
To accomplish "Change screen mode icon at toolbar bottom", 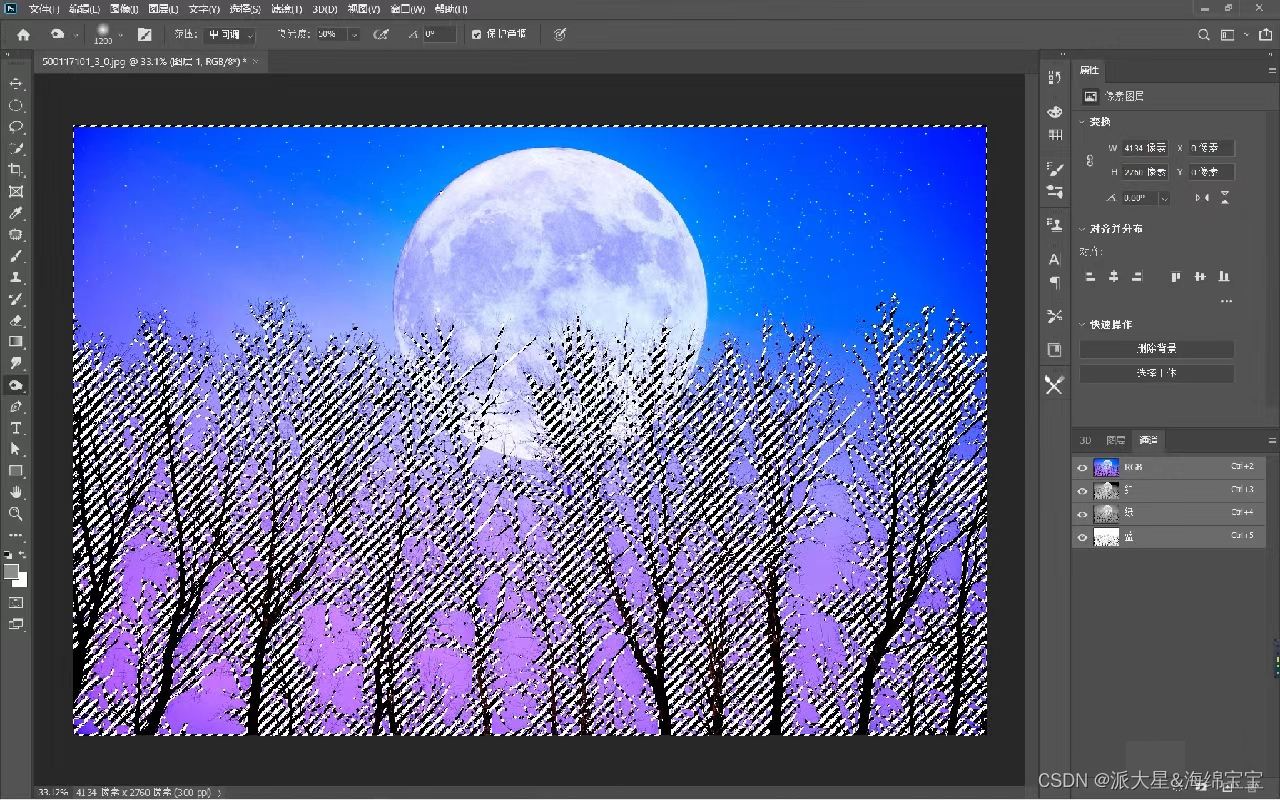I will [16, 624].
